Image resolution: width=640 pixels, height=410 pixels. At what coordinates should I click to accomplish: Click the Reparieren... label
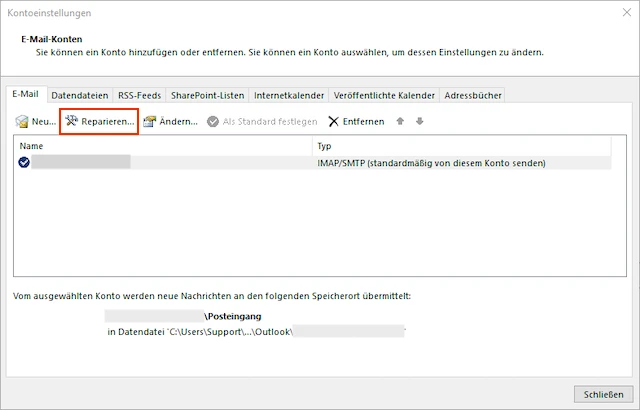pos(108,122)
